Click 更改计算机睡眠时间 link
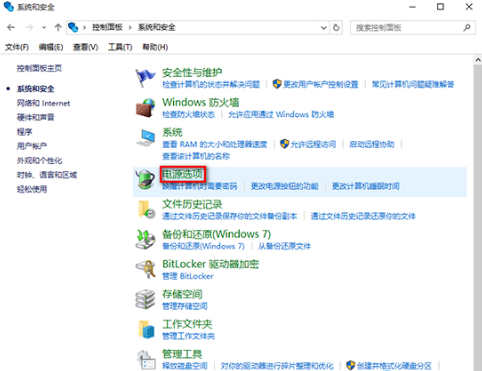The image size is (482, 371). tap(366, 186)
